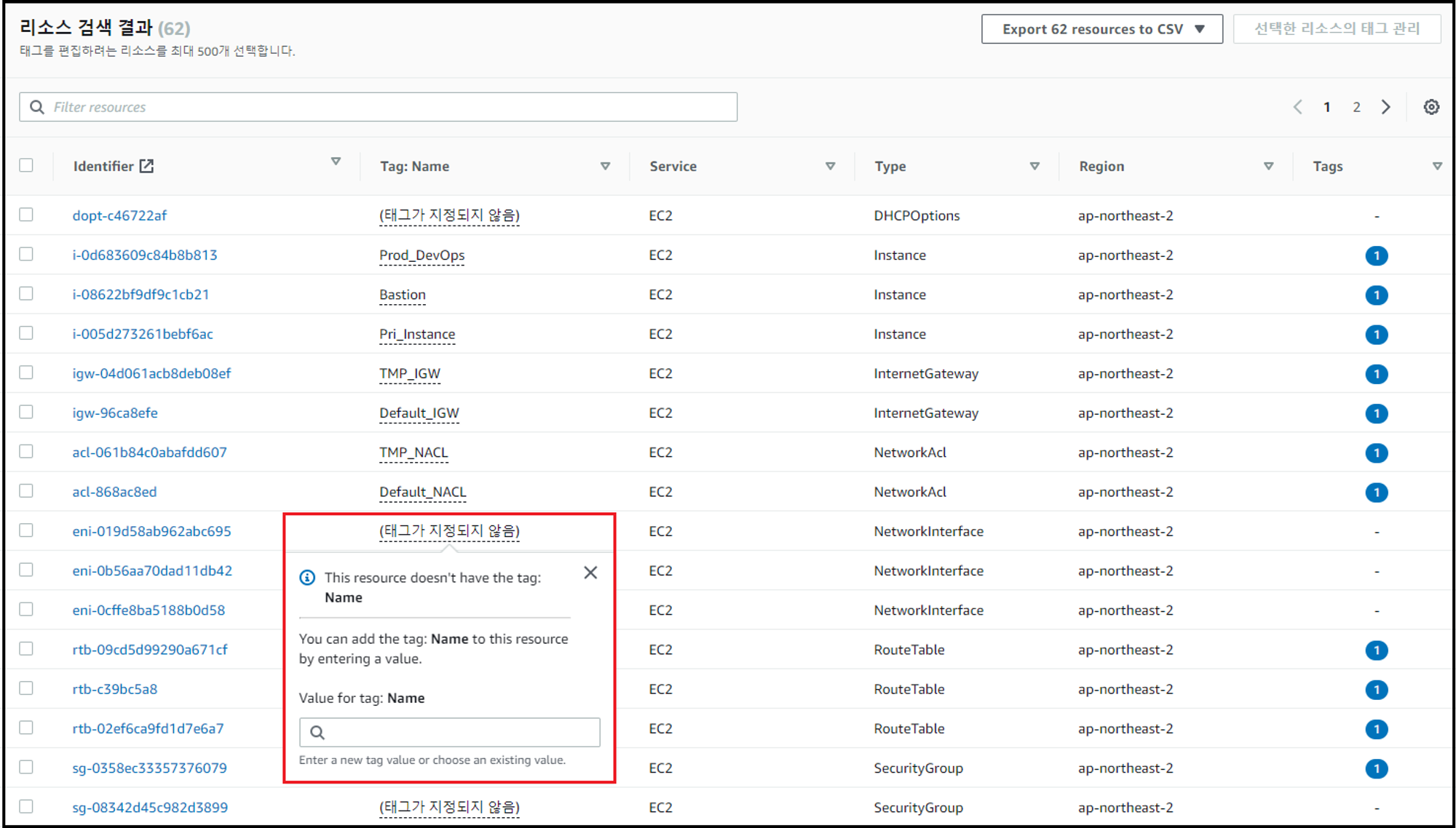
Task: Click info icon in the tag popover
Action: 307,578
